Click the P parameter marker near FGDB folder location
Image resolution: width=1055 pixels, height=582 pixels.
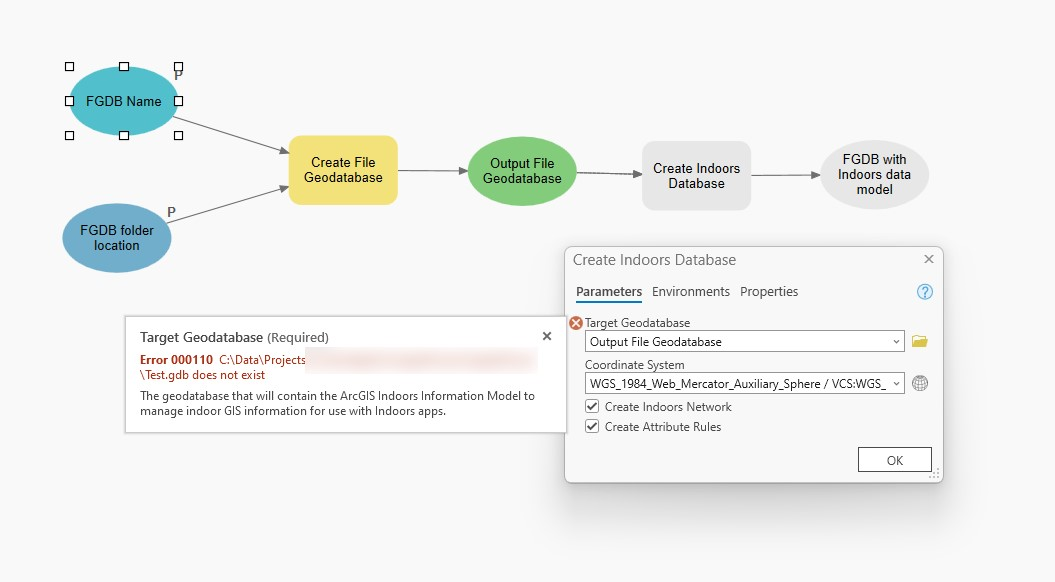172,212
